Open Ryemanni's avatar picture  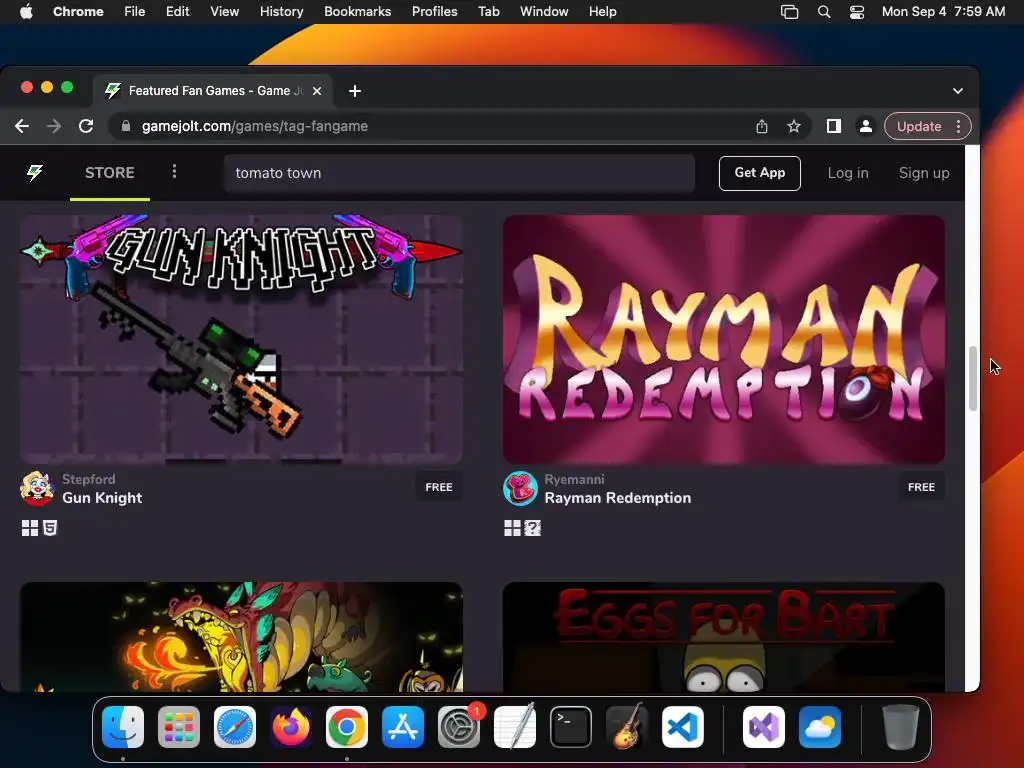(x=520, y=488)
